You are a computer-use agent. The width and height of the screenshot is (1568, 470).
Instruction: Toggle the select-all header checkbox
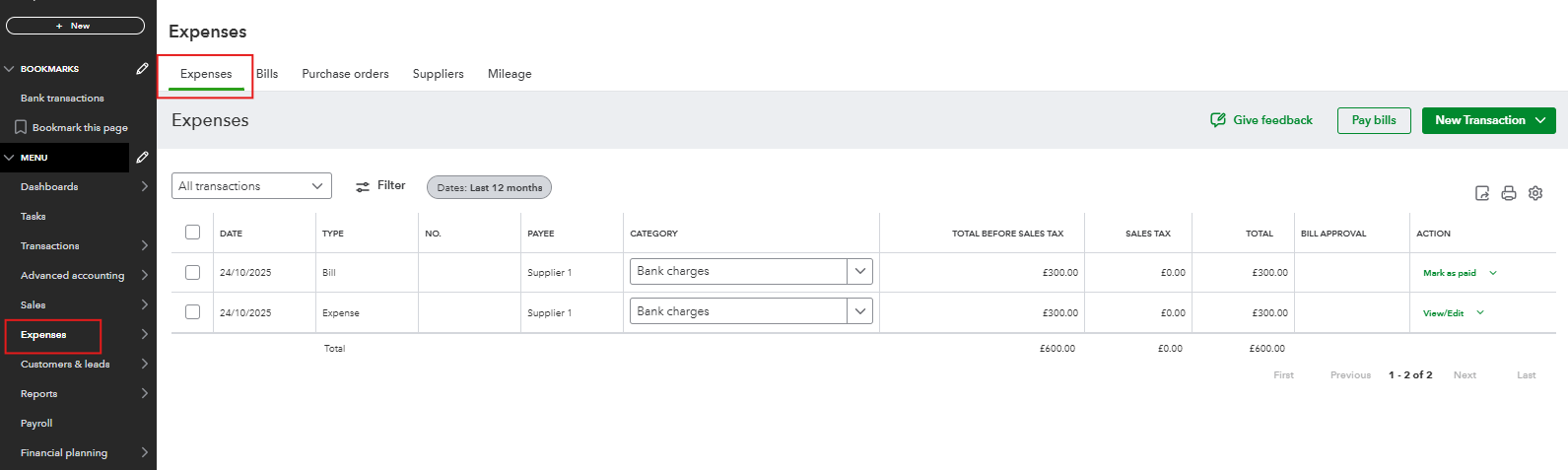point(193,233)
